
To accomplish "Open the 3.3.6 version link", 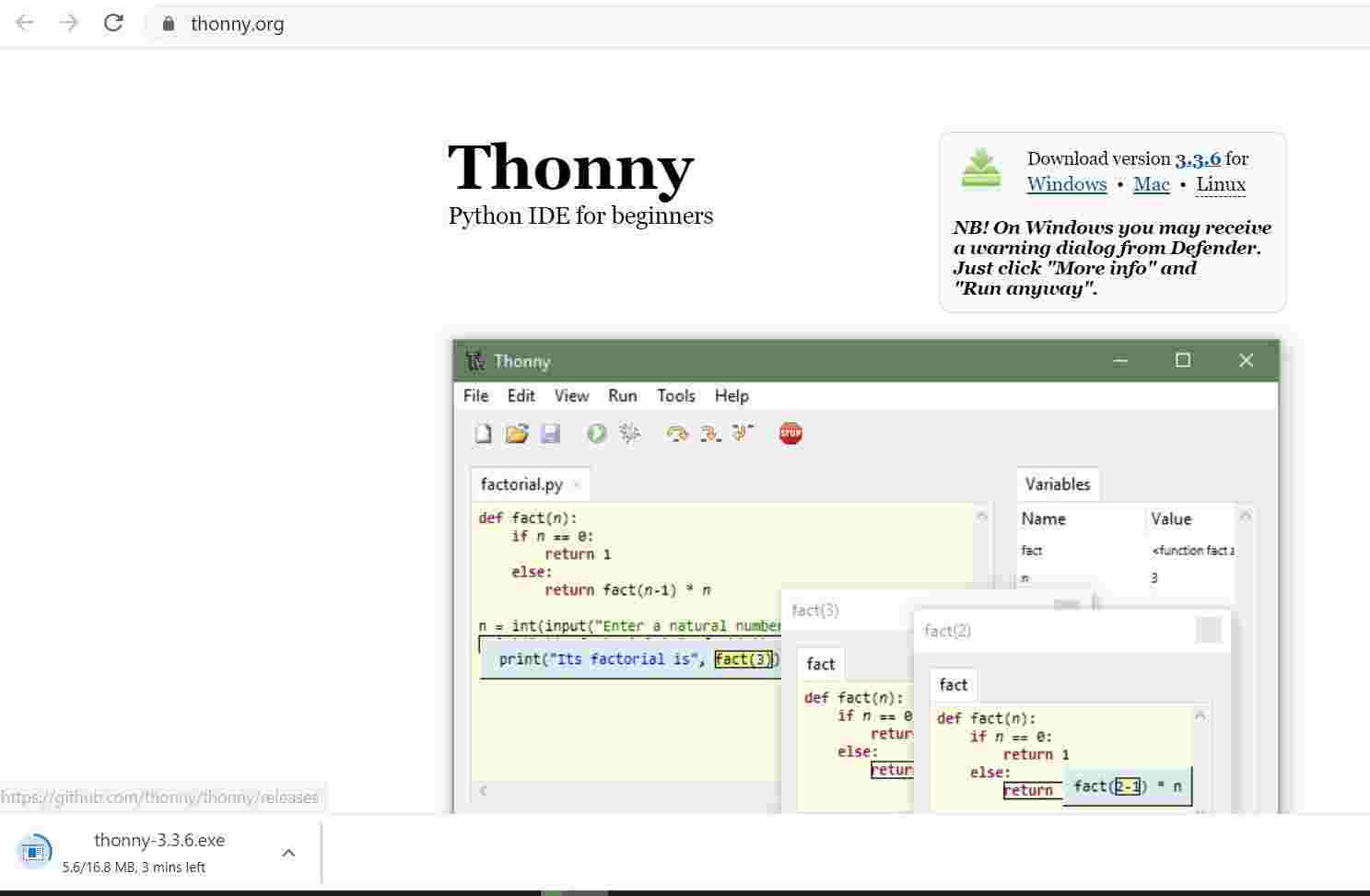I will pos(1198,158).
